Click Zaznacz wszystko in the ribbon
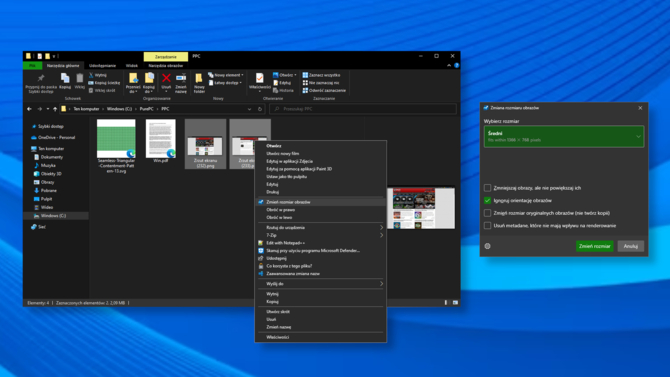670x377 pixels. (321, 75)
